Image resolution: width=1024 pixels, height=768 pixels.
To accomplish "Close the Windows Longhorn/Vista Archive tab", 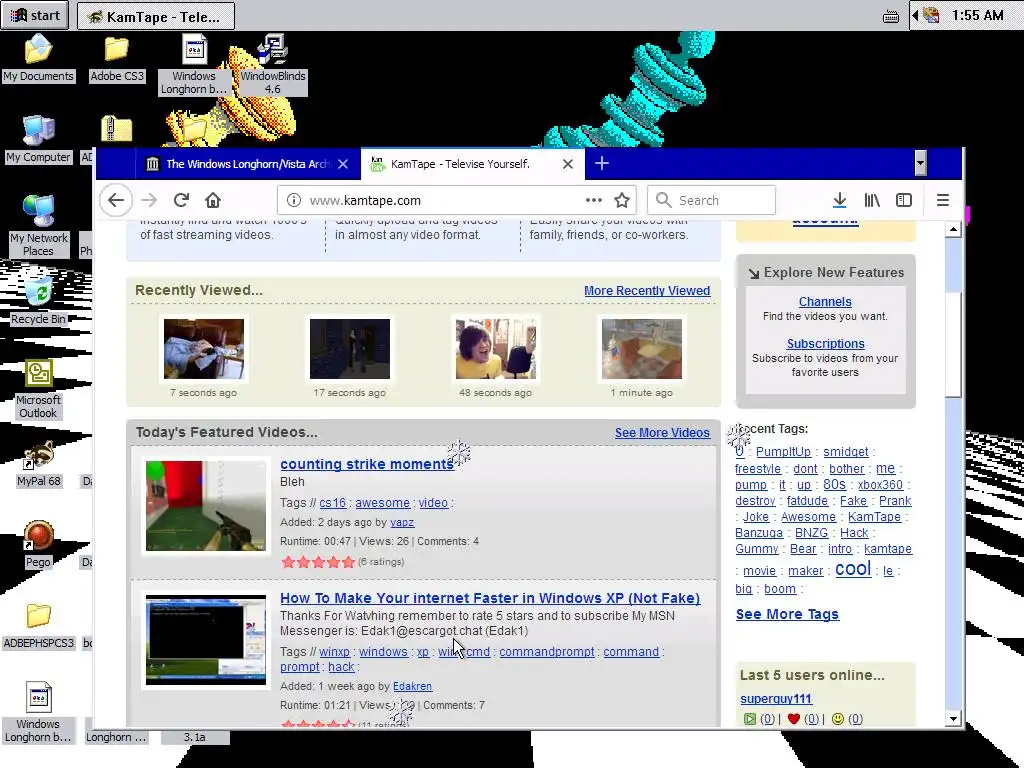I will (343, 164).
